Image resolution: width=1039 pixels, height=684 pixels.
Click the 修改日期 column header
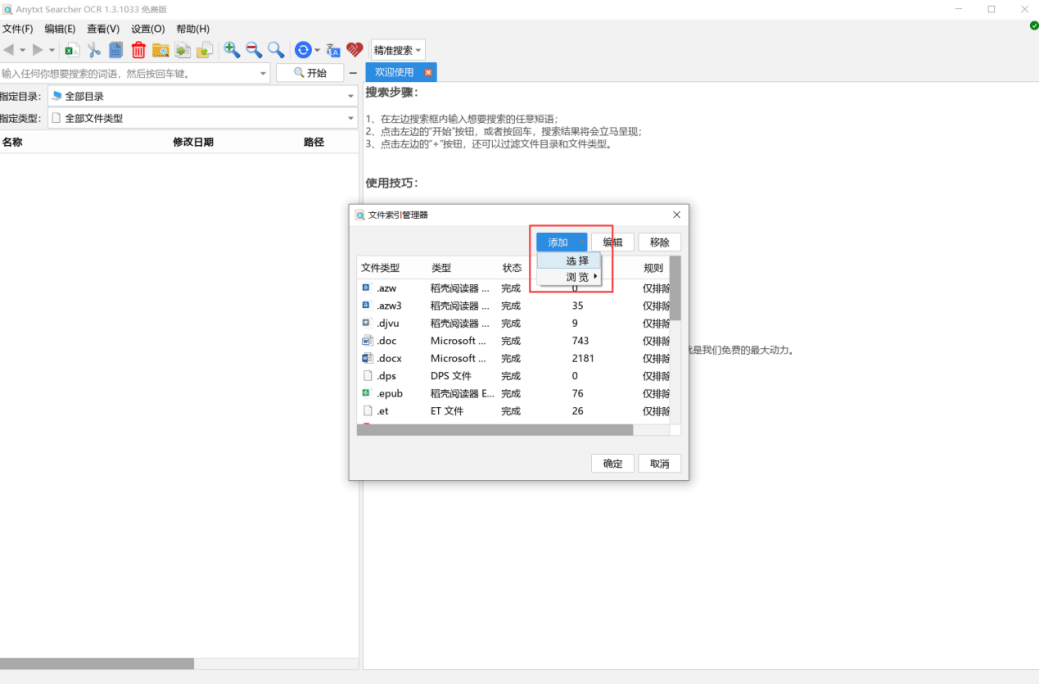click(193, 142)
